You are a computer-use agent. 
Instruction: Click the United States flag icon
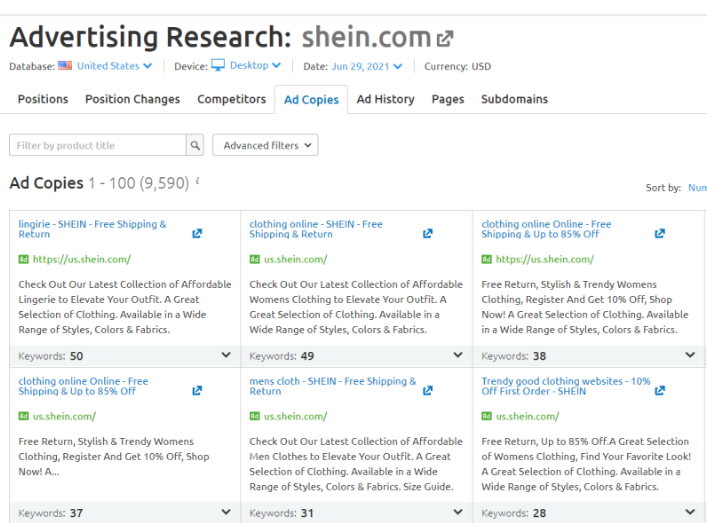65,66
